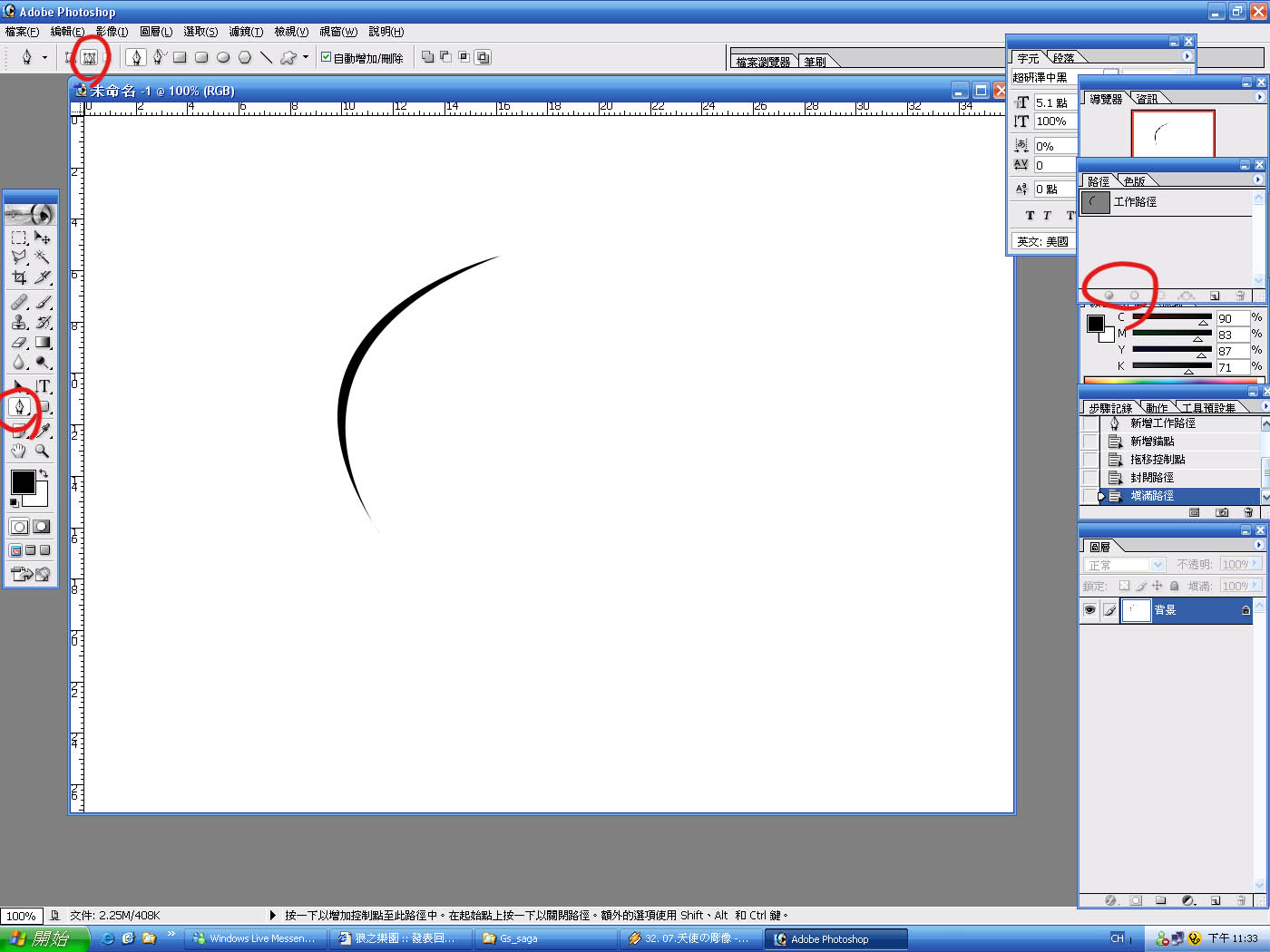Pick the Hand tool
Screen dimensions: 1270x952
pos(19,451)
